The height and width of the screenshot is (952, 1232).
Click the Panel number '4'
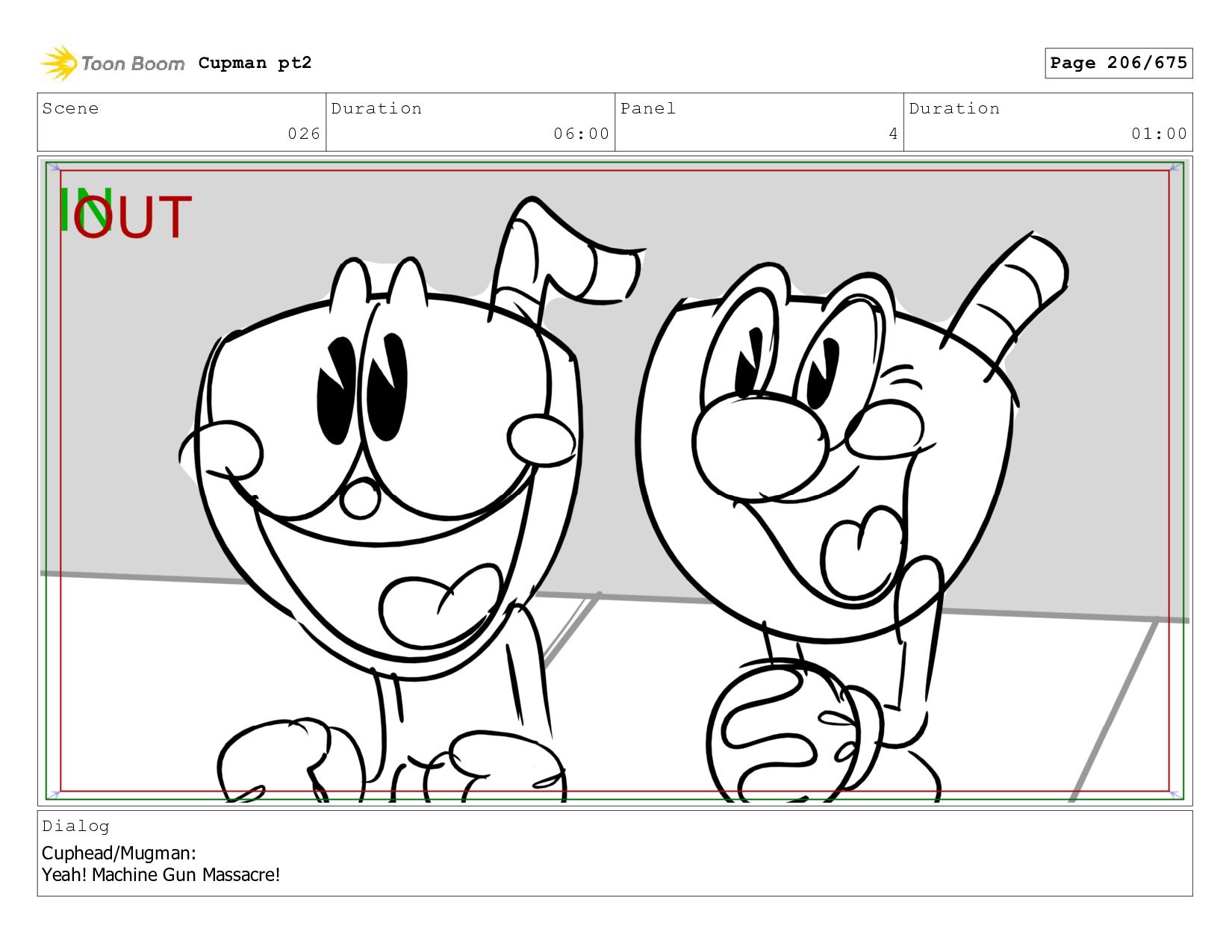click(x=893, y=134)
